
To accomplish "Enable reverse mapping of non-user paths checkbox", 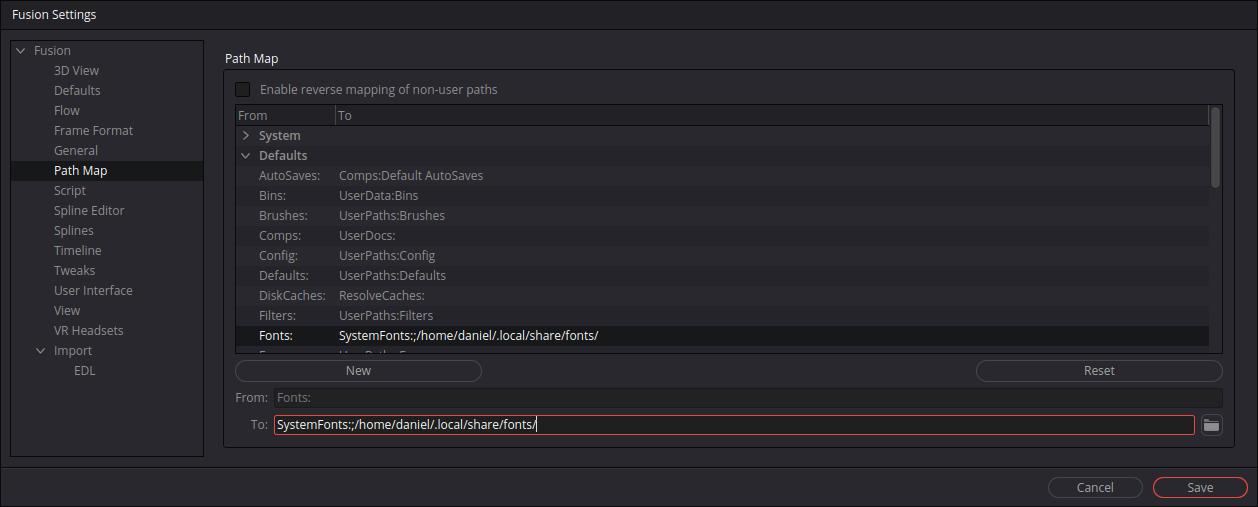I will (243, 90).
